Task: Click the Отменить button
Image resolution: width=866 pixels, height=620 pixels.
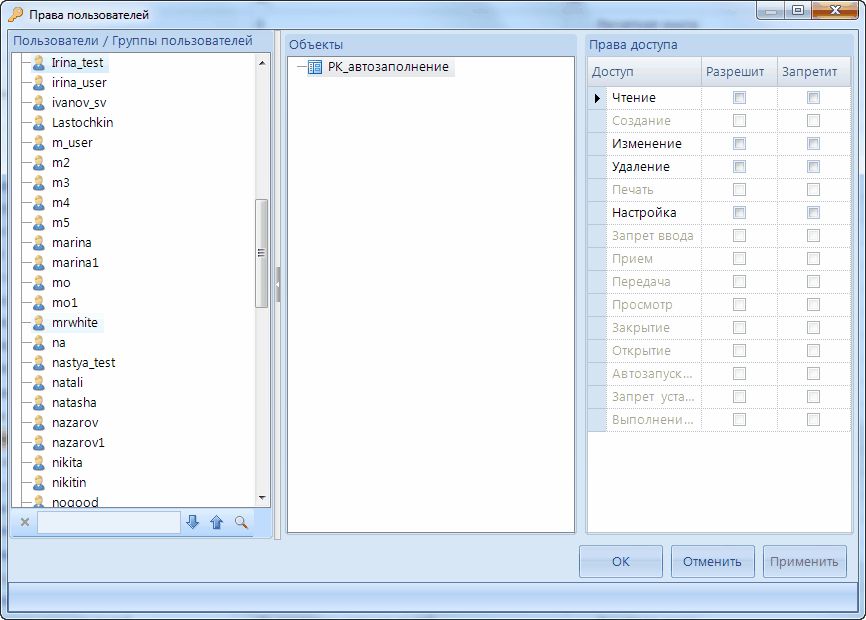Action: coord(712,561)
